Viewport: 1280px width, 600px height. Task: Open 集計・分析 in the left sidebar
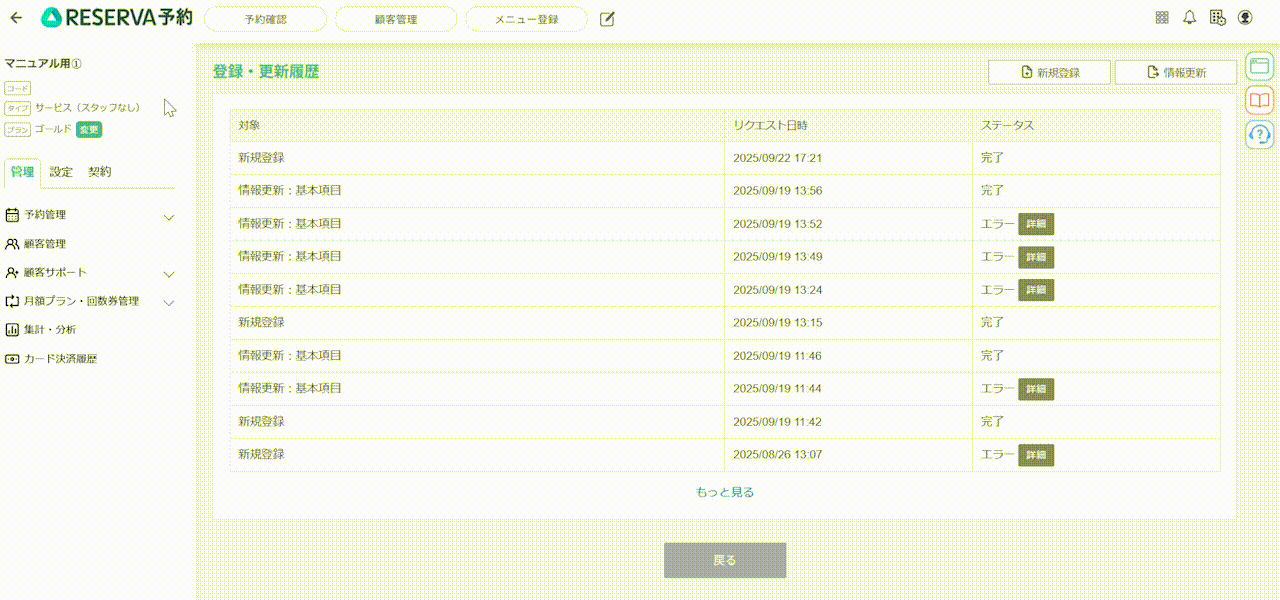tap(50, 330)
